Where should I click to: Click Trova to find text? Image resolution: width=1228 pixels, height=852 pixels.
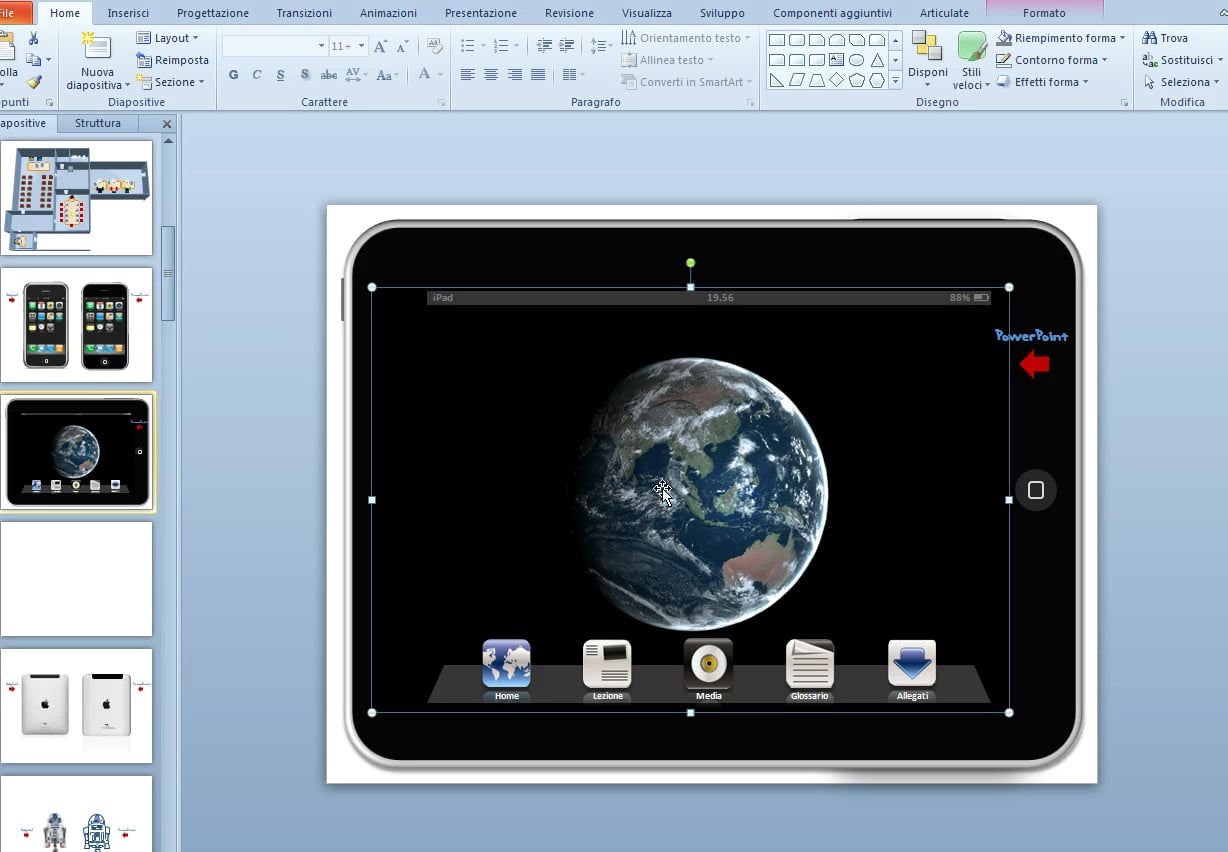[1166, 38]
